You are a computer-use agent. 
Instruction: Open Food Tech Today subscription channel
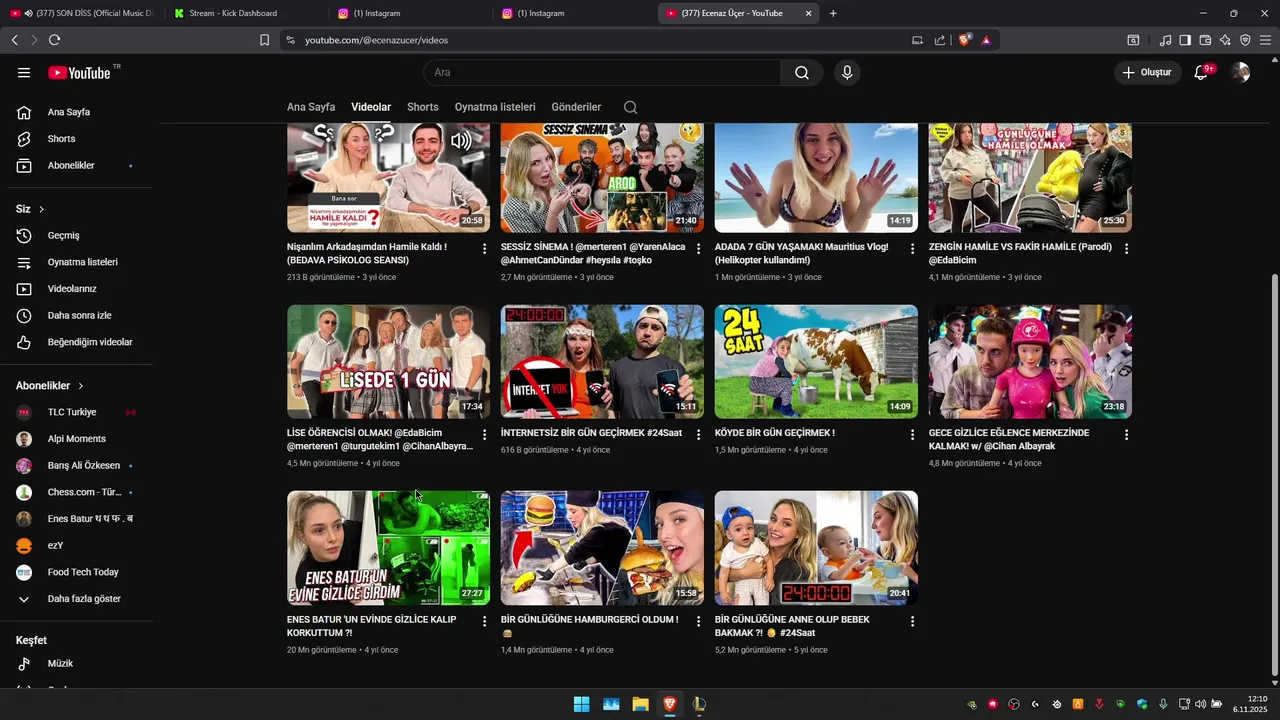tap(80, 572)
